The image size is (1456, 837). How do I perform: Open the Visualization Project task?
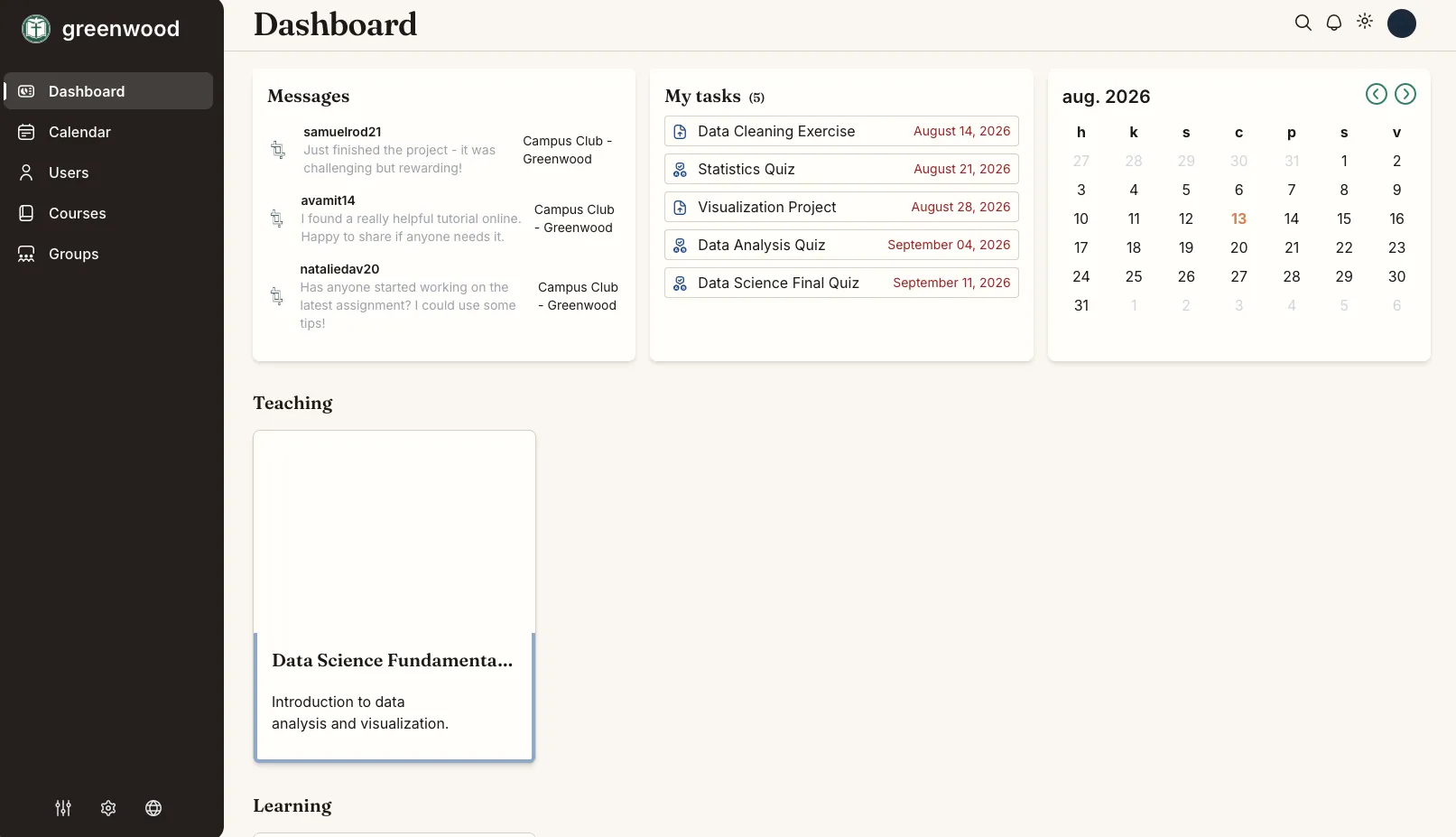coord(841,207)
